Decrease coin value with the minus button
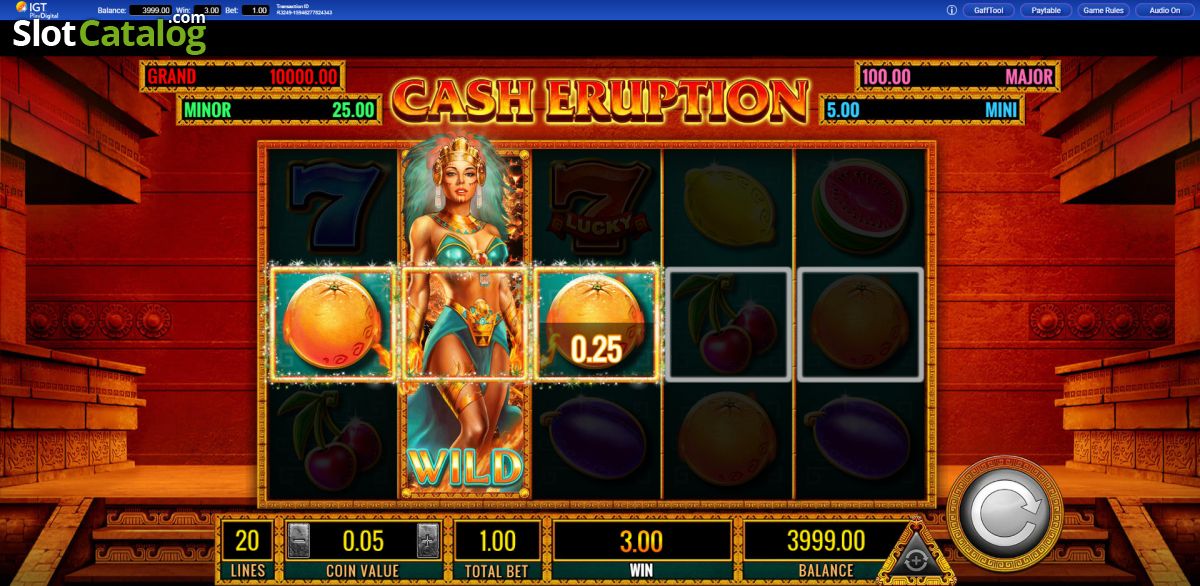This screenshot has width=1200, height=586. (x=299, y=541)
